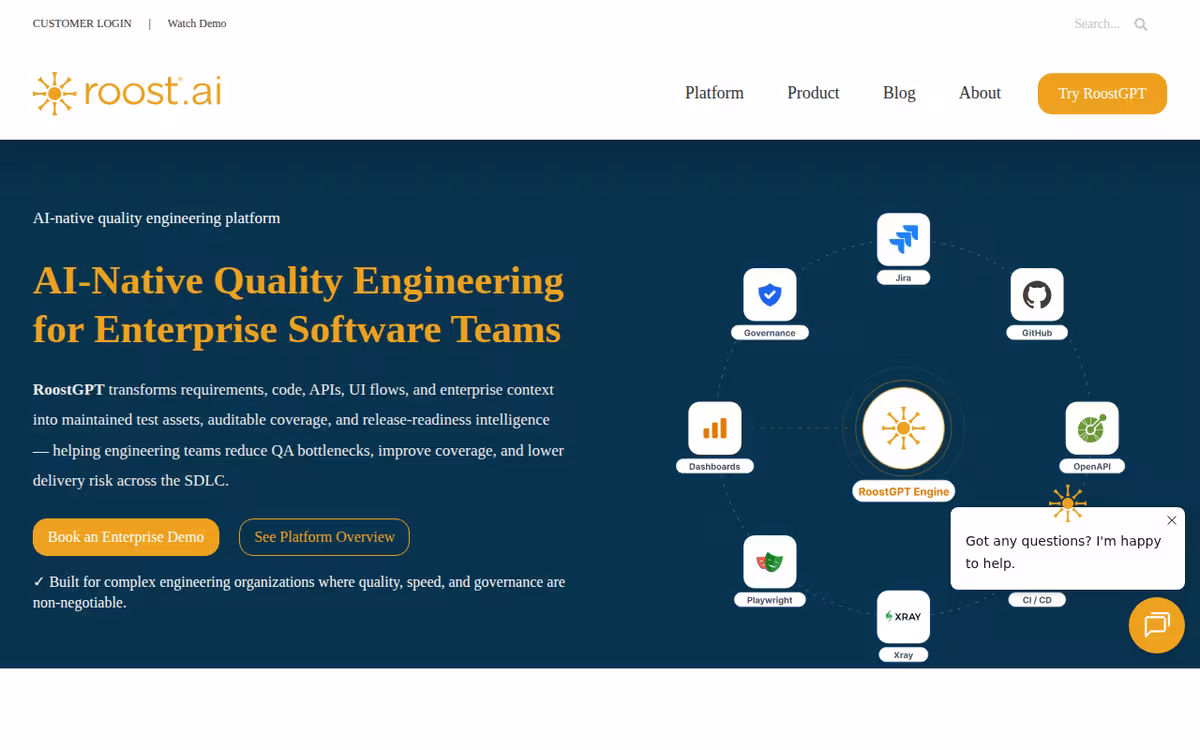Click the Dashboards bar chart icon

click(x=715, y=428)
